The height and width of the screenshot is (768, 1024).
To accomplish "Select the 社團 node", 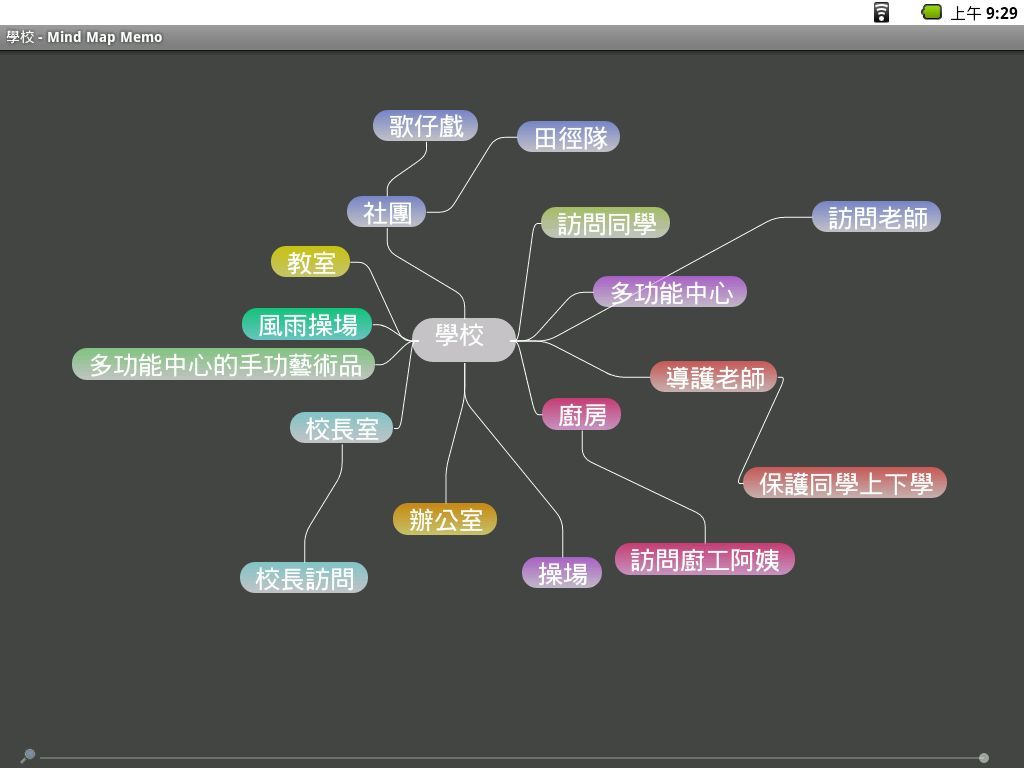I will pos(386,212).
